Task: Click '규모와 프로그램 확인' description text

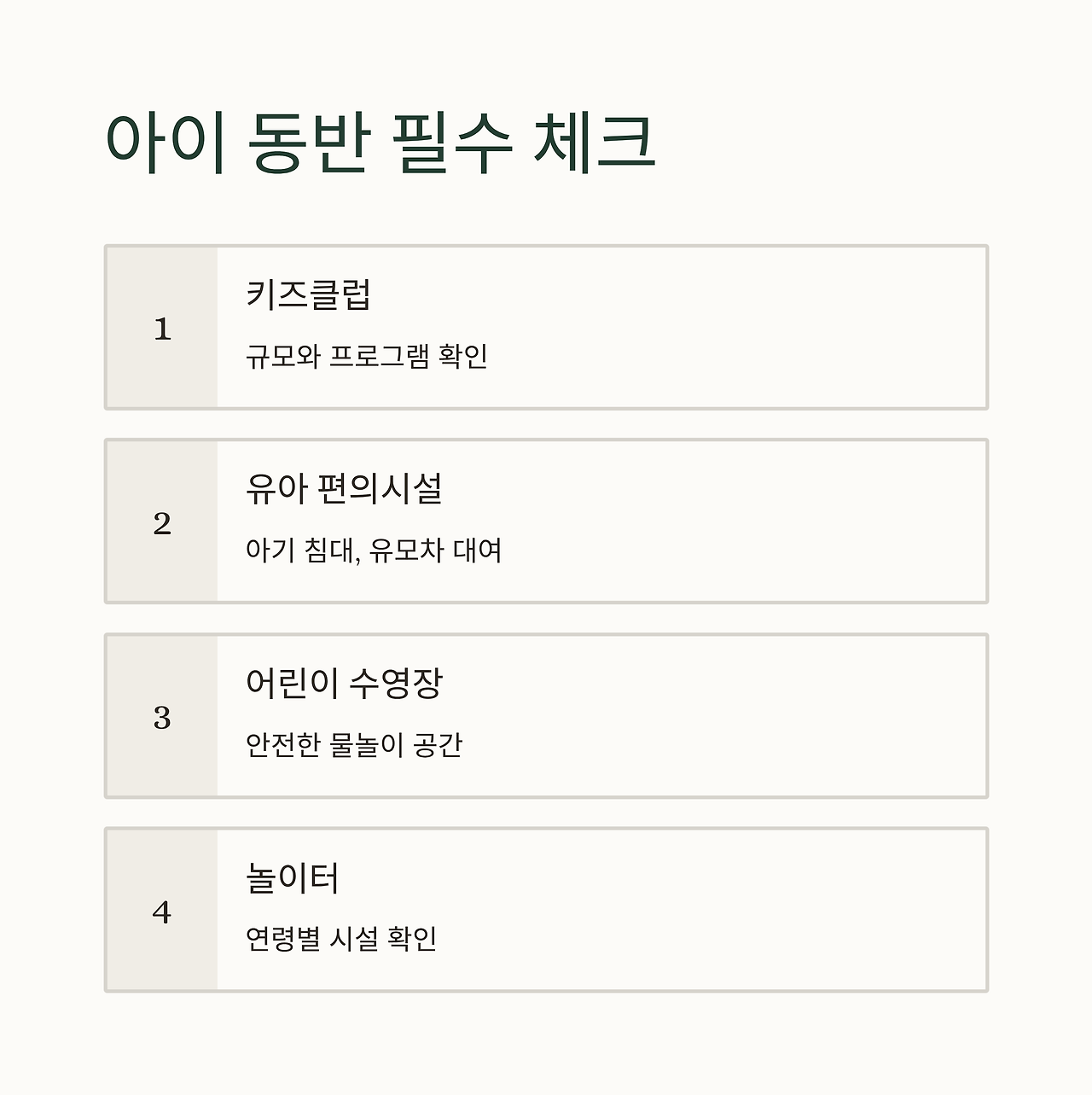Action: click(366, 356)
